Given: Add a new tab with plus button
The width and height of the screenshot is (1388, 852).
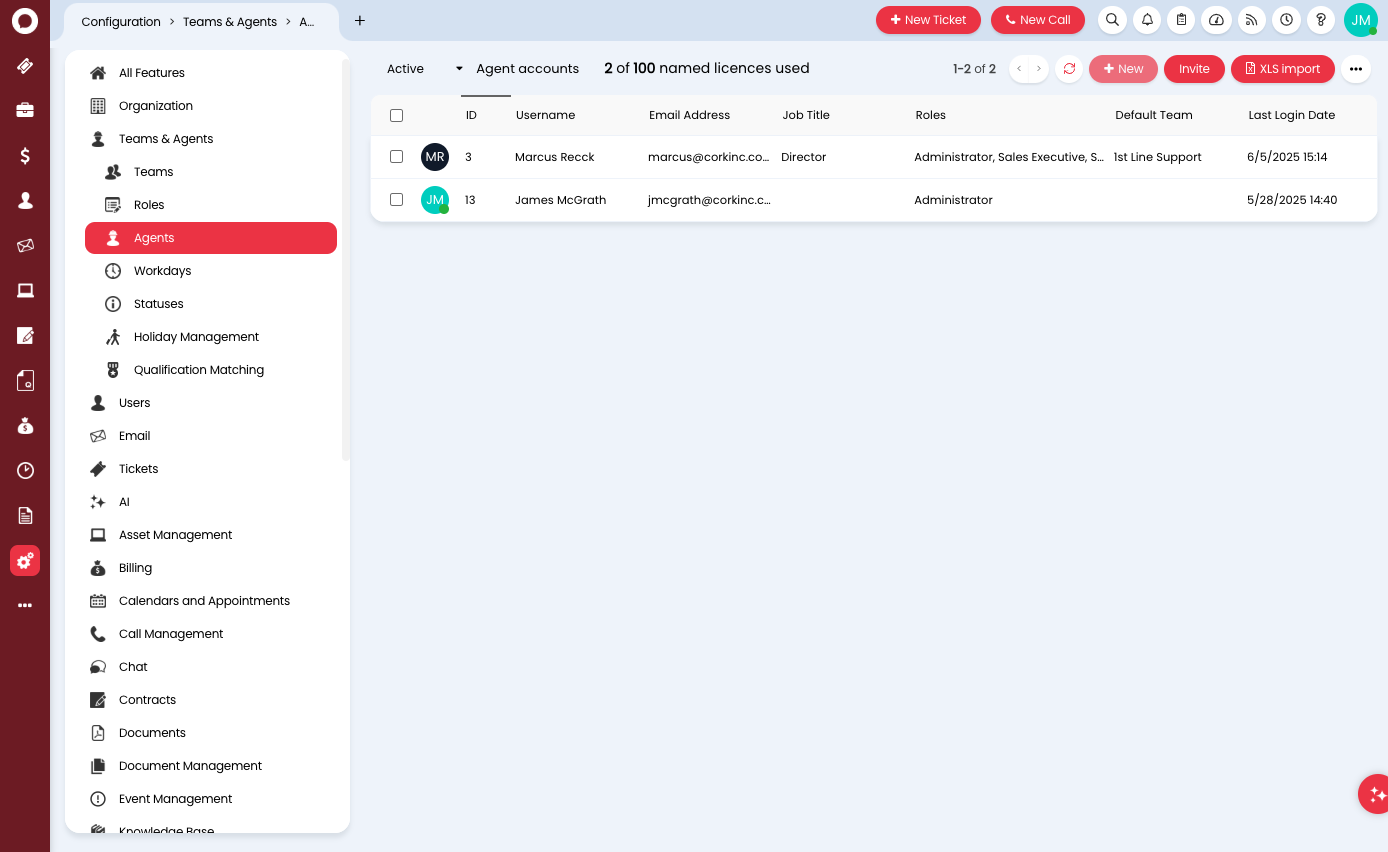Looking at the screenshot, I should 360,20.
